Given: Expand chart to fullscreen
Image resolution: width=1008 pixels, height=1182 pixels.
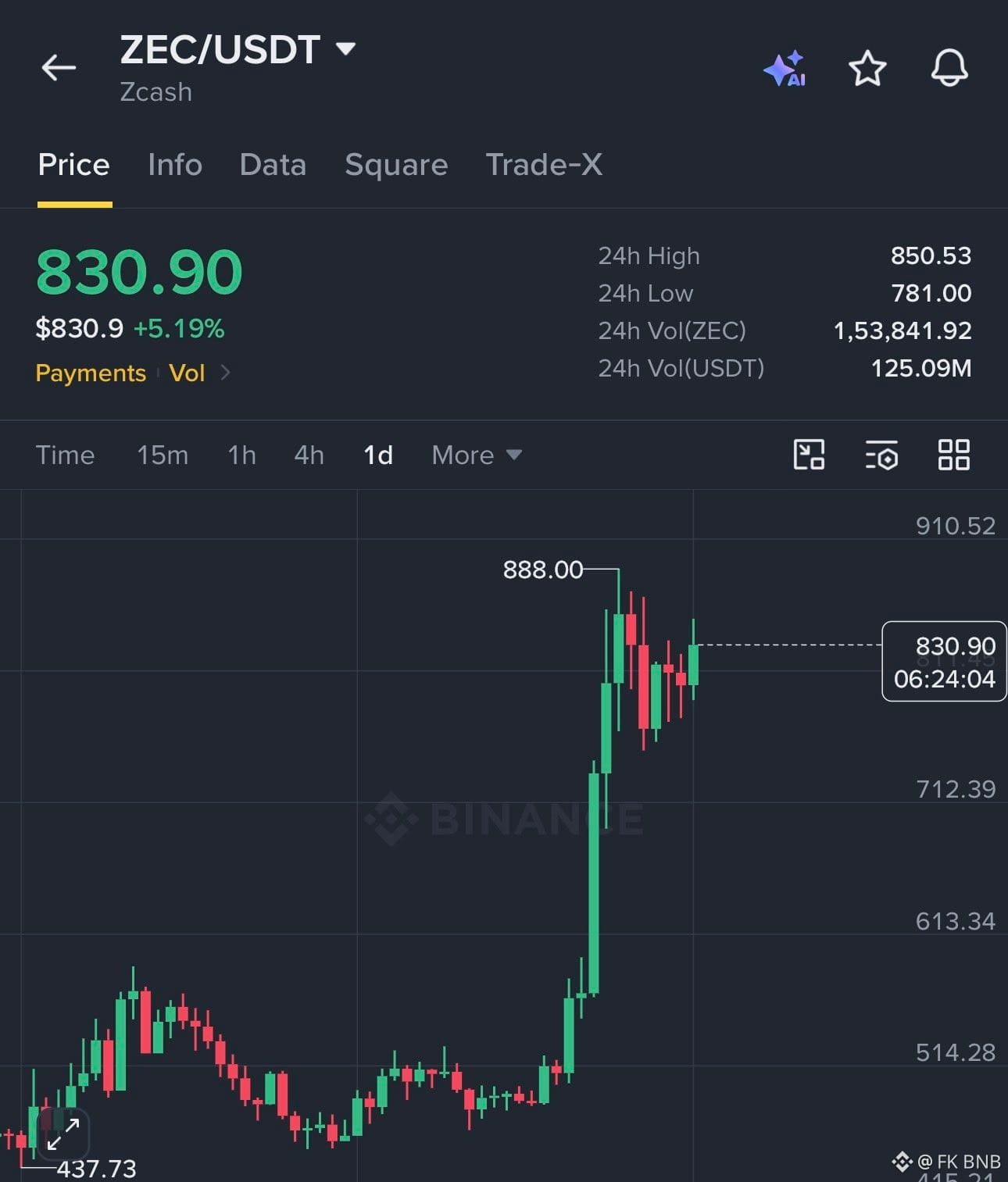Looking at the screenshot, I should click(x=63, y=1134).
